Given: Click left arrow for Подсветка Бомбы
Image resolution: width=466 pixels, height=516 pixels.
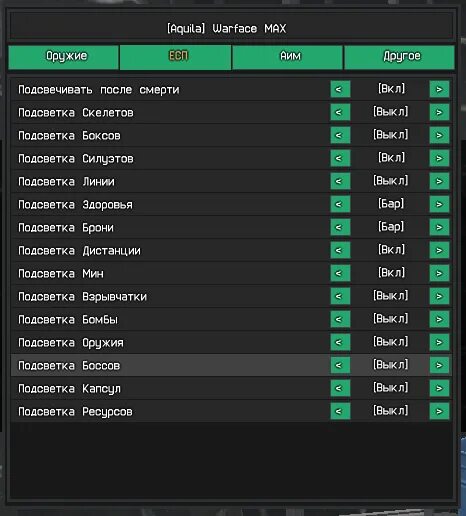Looking at the screenshot, I should coord(340,319).
